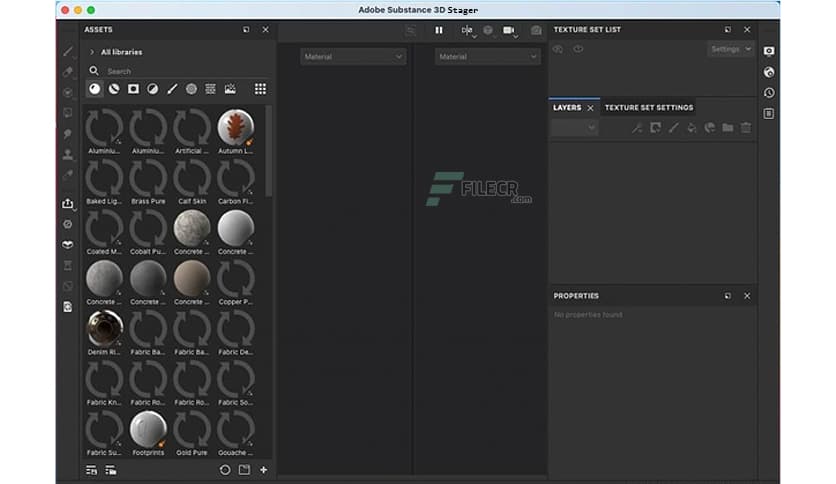
Task: Click the camera screenshot icon in viewport toolbar
Action: point(536,30)
